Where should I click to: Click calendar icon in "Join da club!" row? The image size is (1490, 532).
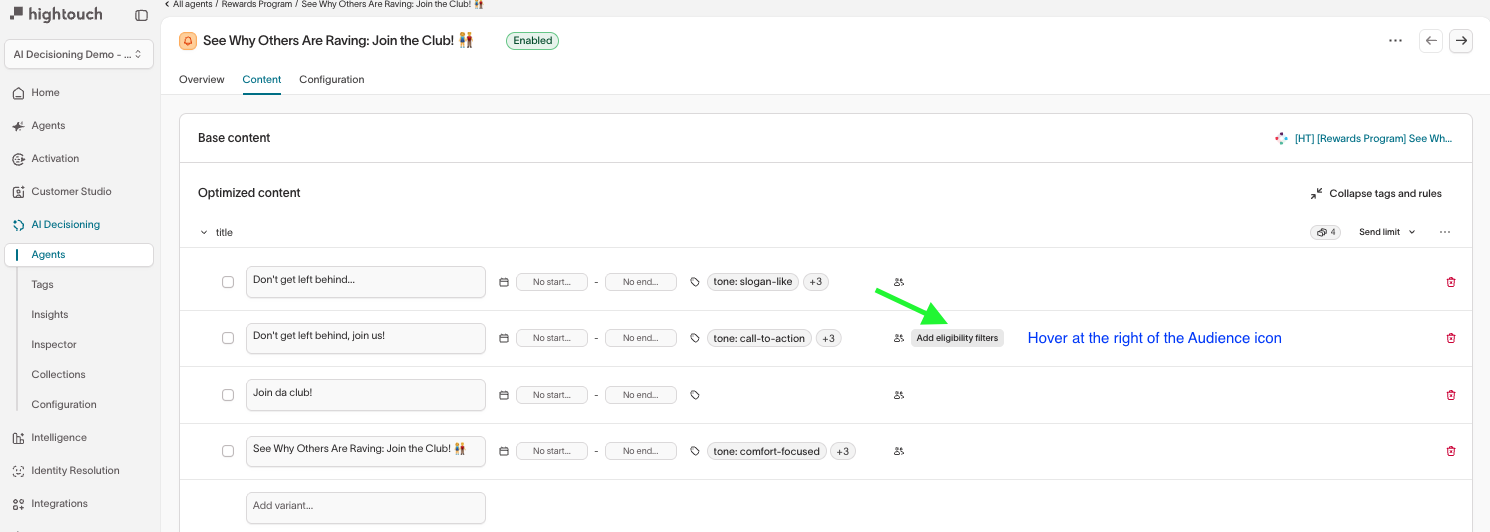pos(504,395)
